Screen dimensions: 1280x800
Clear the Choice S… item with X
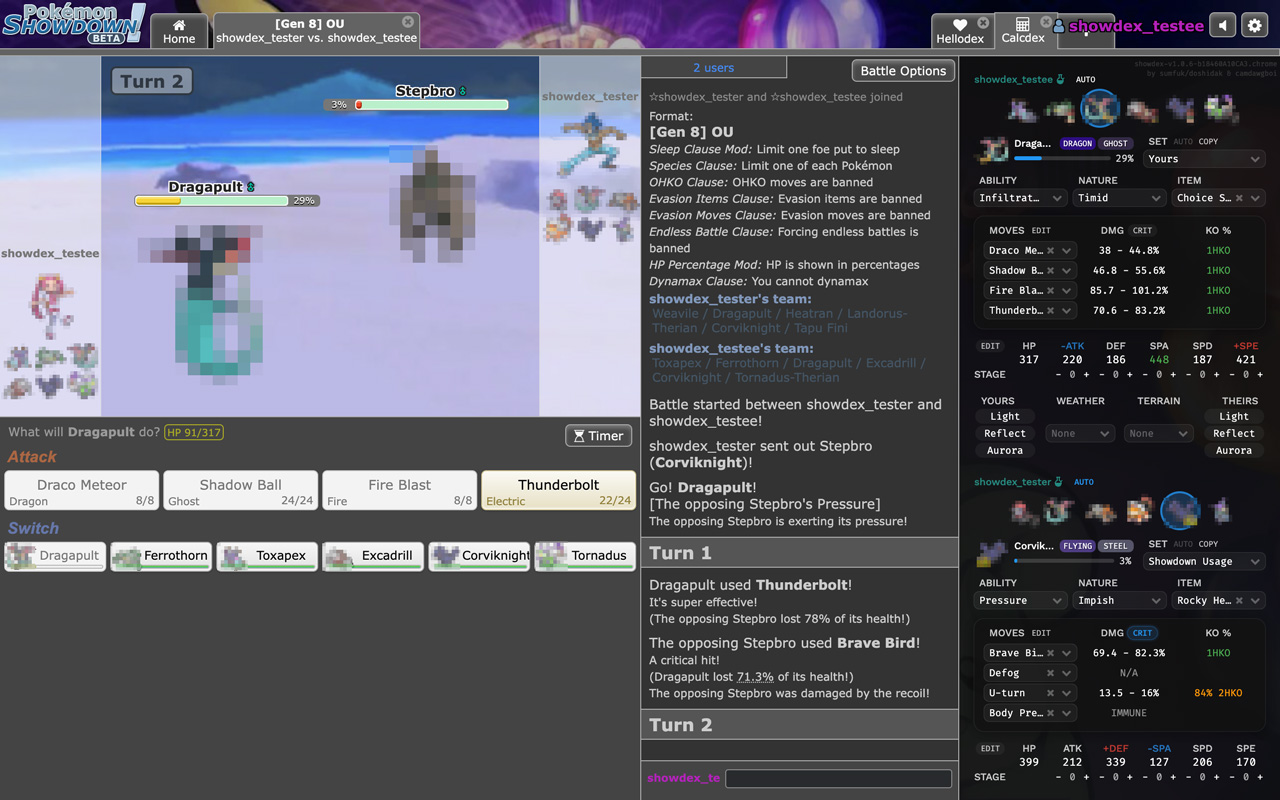[x=1240, y=198]
